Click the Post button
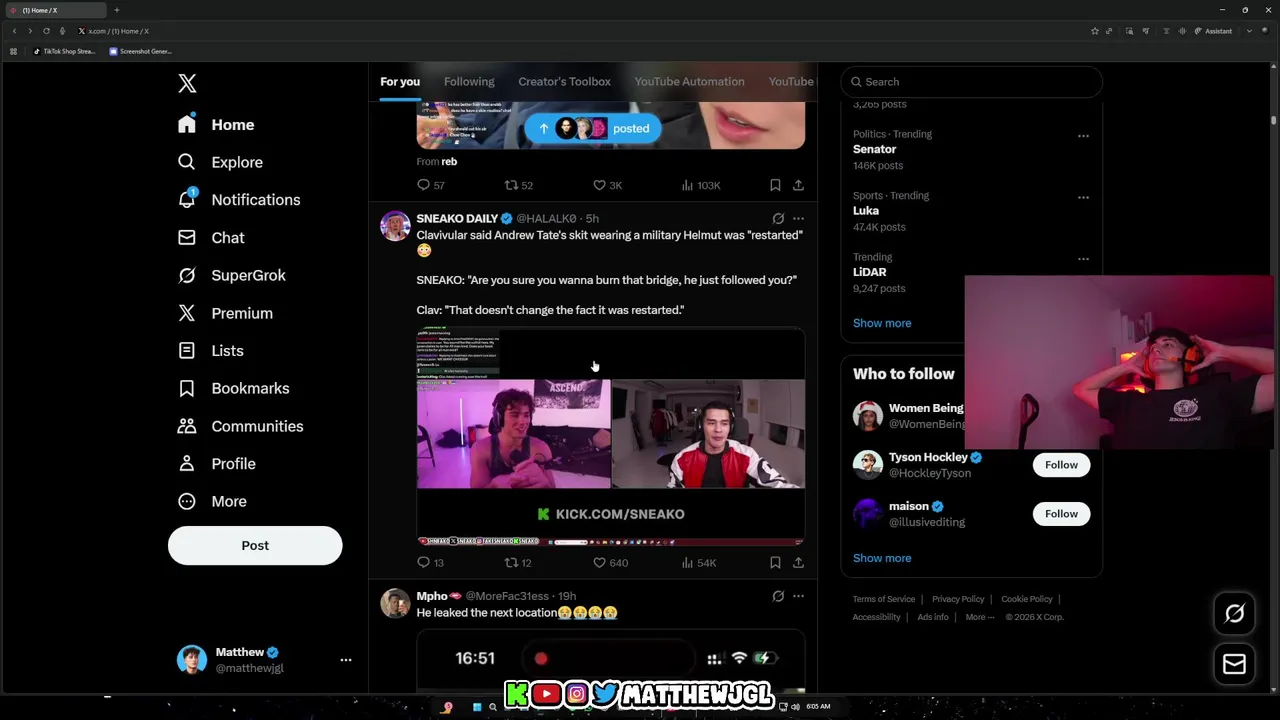 (x=255, y=545)
